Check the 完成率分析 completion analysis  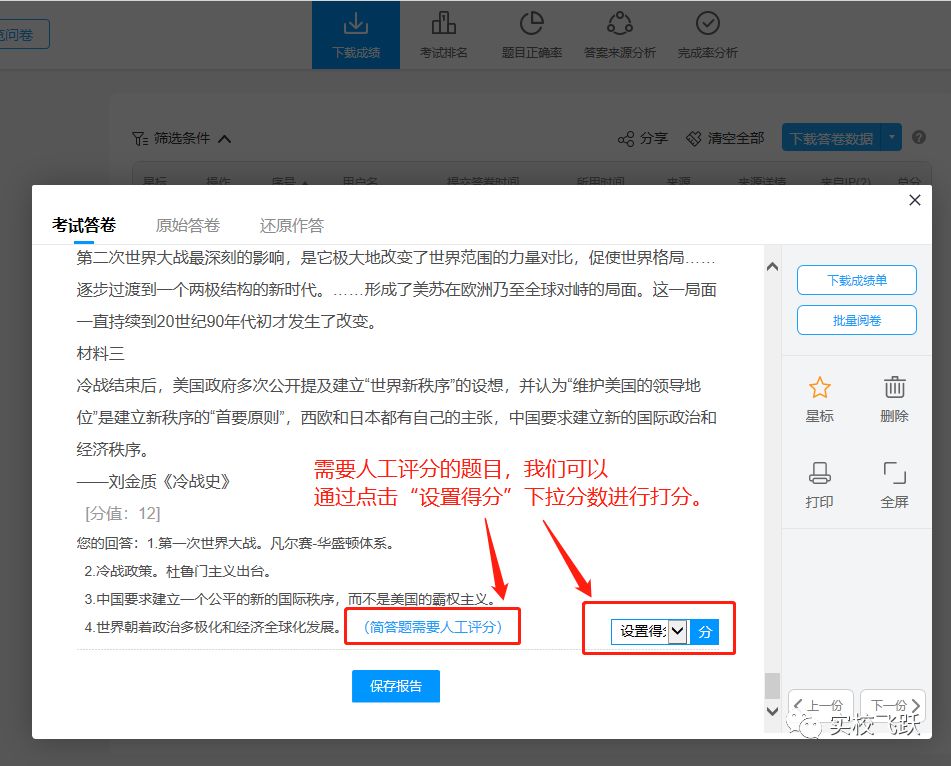(708, 33)
